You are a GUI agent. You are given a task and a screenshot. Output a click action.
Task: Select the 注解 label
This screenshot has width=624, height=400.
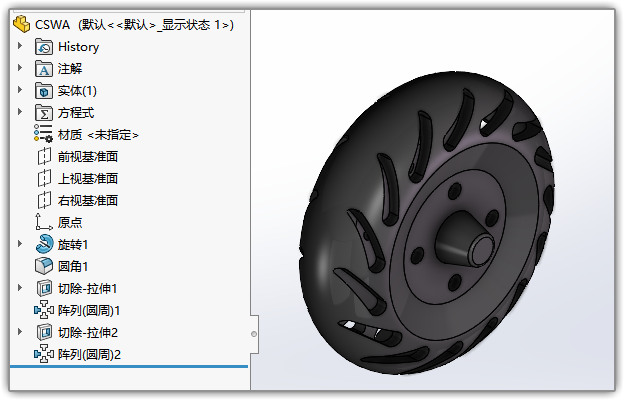coord(70,68)
